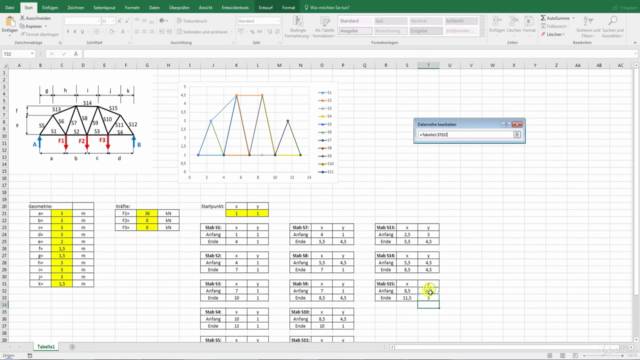The width and height of the screenshot is (640, 360).
Task: Open Suchen und Auswählen
Action: pos(612,27)
